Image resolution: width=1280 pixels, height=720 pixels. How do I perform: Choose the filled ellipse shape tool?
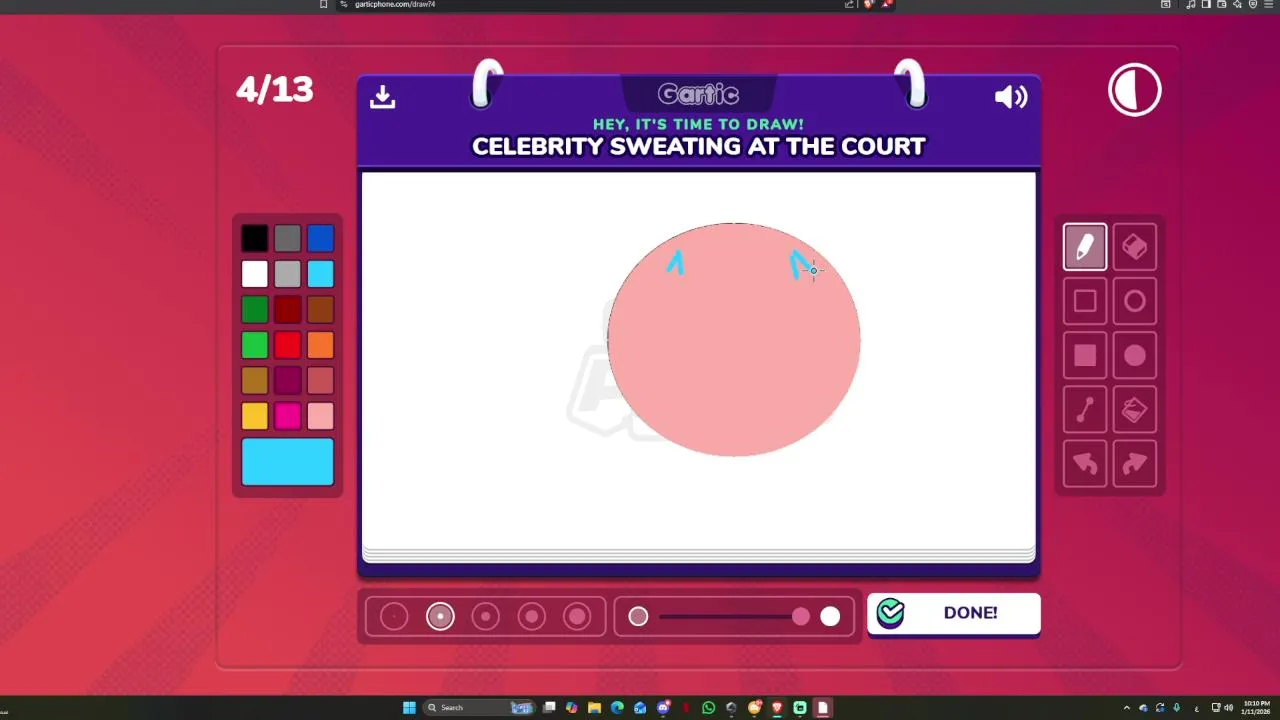pos(1135,355)
